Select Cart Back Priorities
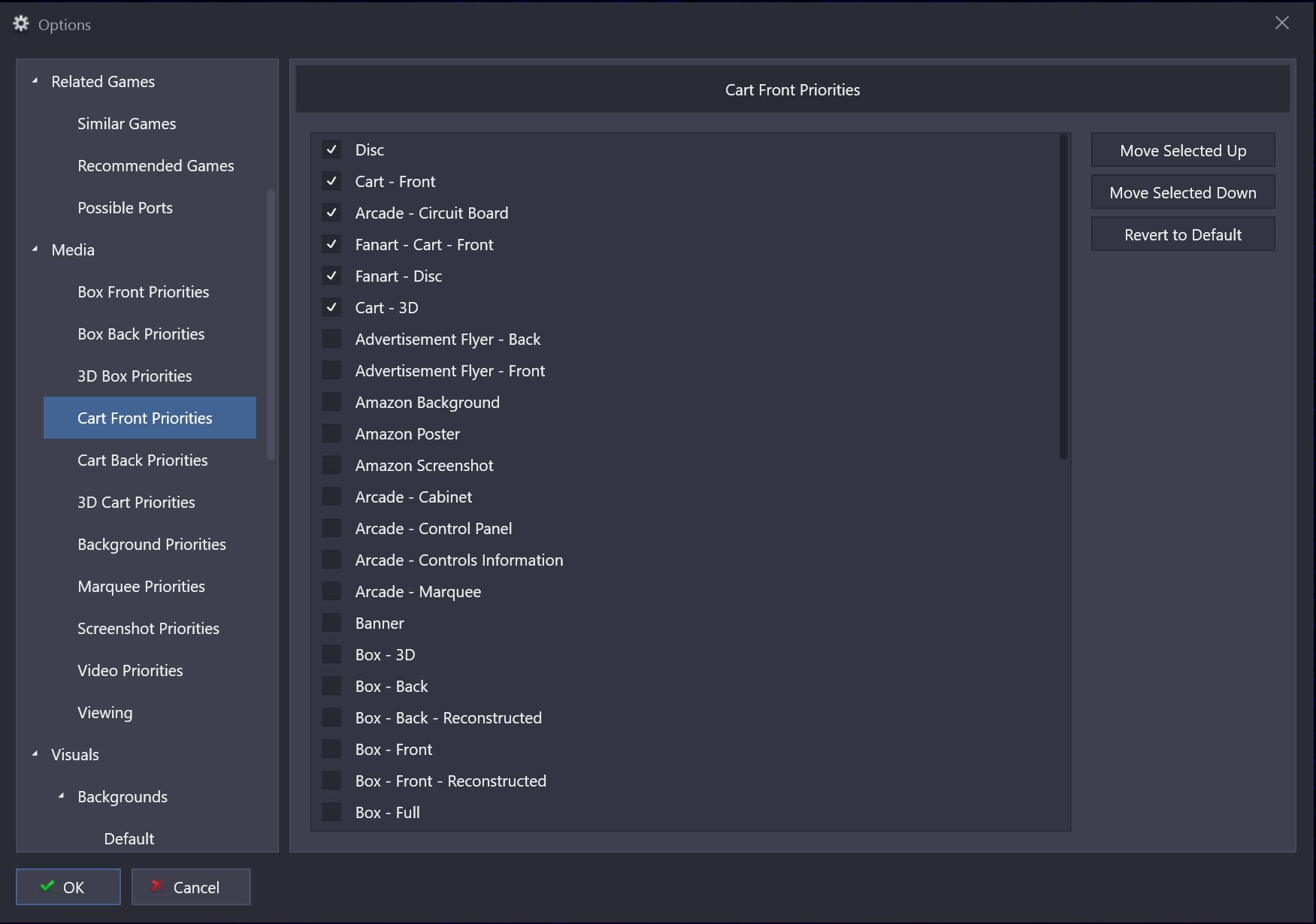 point(142,460)
